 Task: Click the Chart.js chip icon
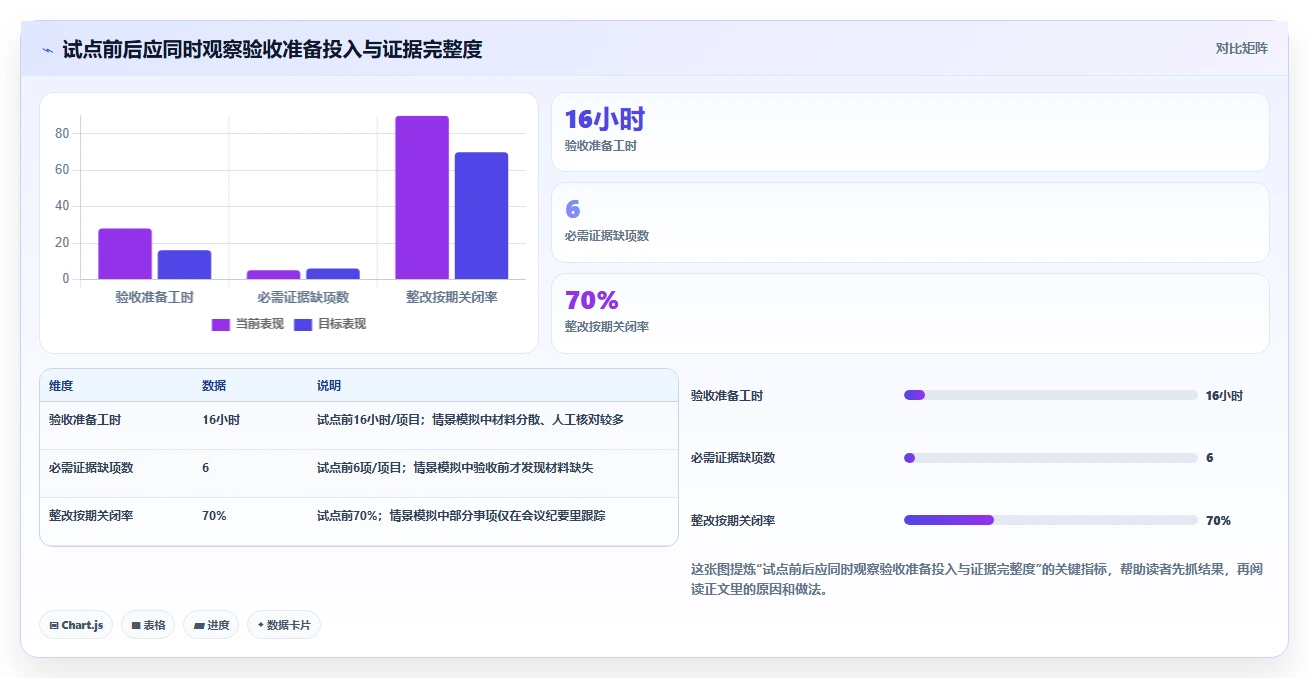coord(54,625)
